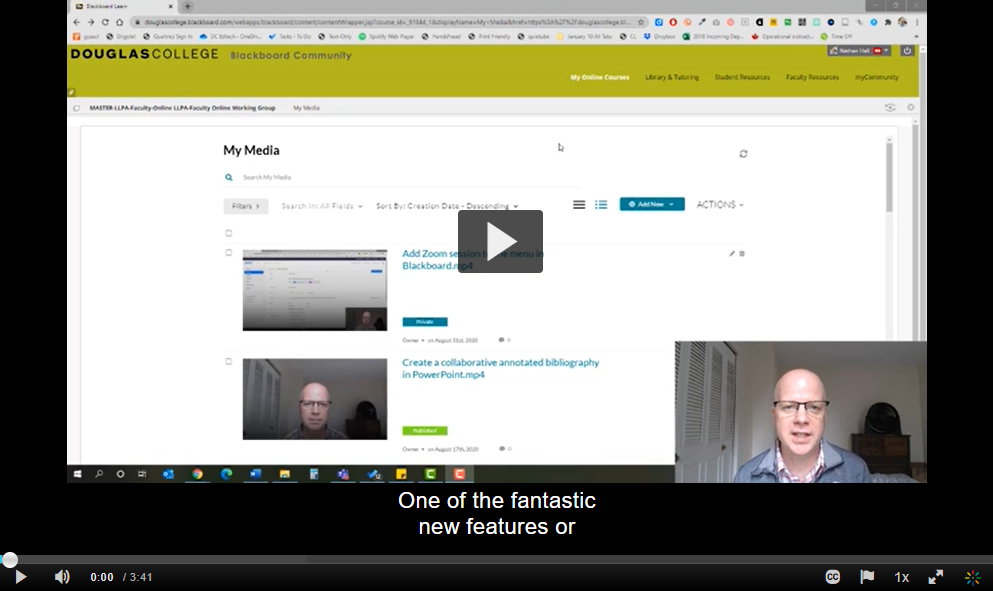Open the 1x playback speed selector
The image size is (993, 591).
[x=901, y=577]
